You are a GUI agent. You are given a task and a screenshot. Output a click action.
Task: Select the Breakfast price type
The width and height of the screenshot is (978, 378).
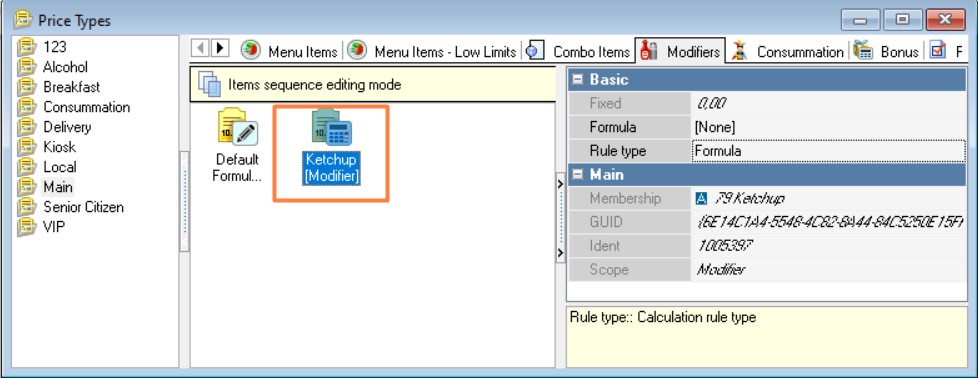(71, 87)
